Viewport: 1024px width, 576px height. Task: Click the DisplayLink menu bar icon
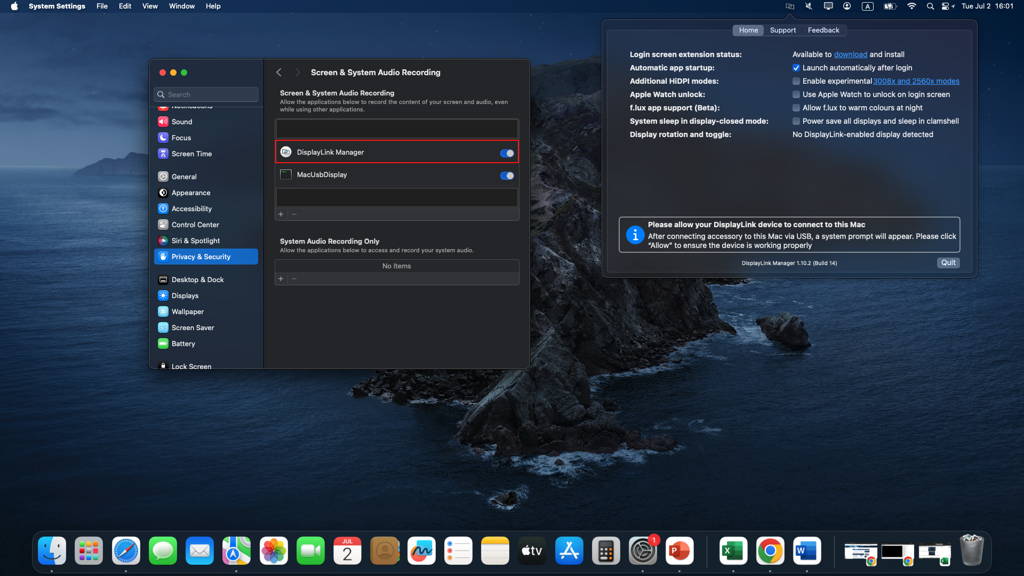[x=790, y=6]
